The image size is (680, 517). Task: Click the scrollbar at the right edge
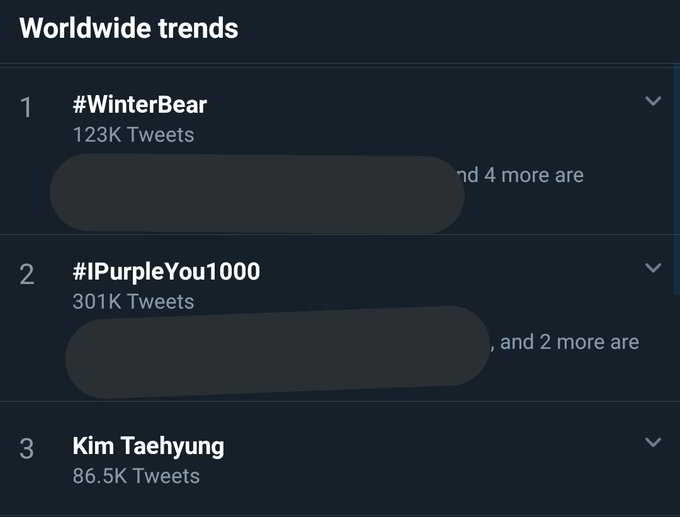(x=676, y=150)
